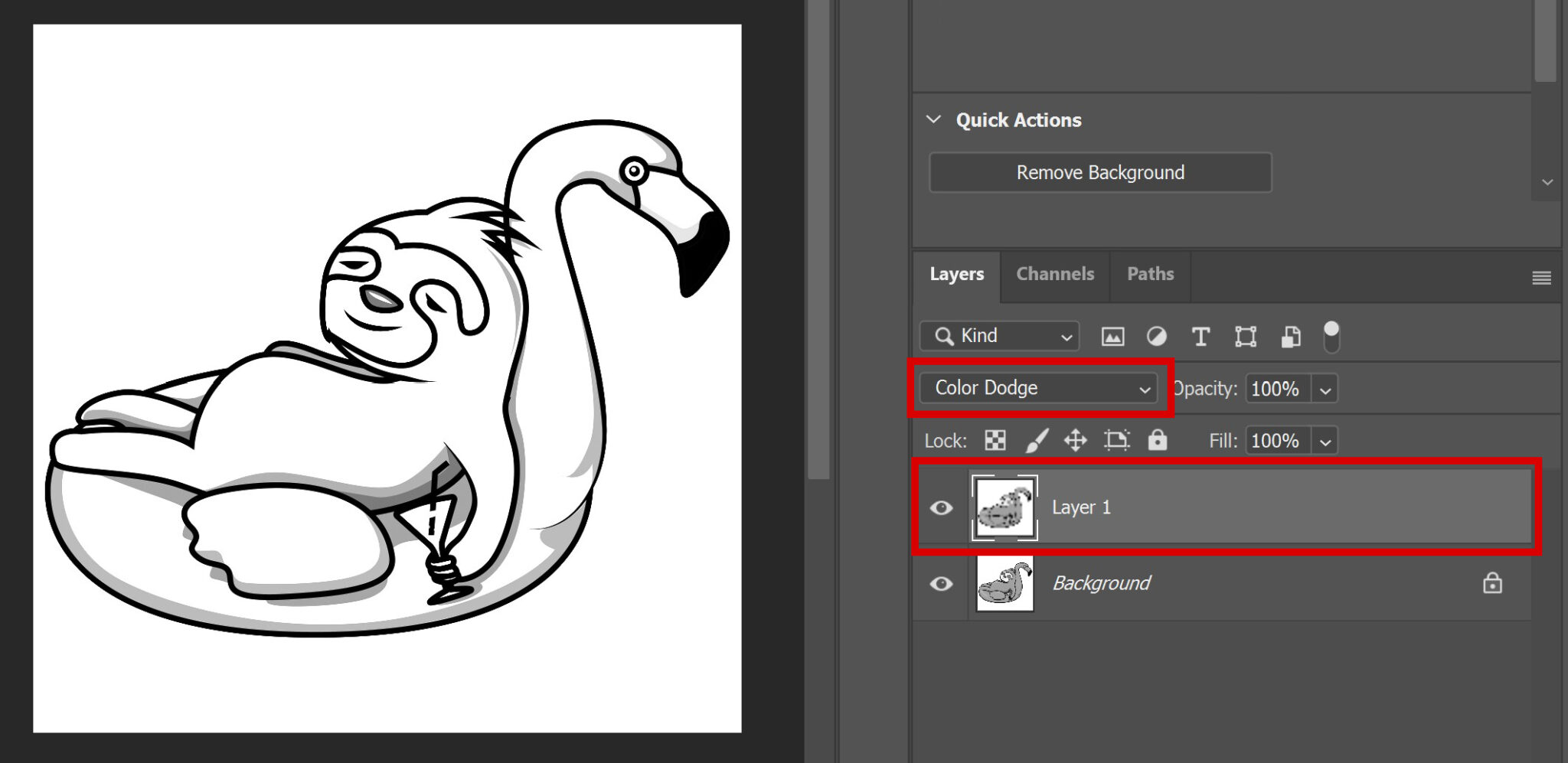This screenshot has height=763, width=1568.
Task: Enable lock transparent pixels
Action: pyautogui.click(x=995, y=441)
